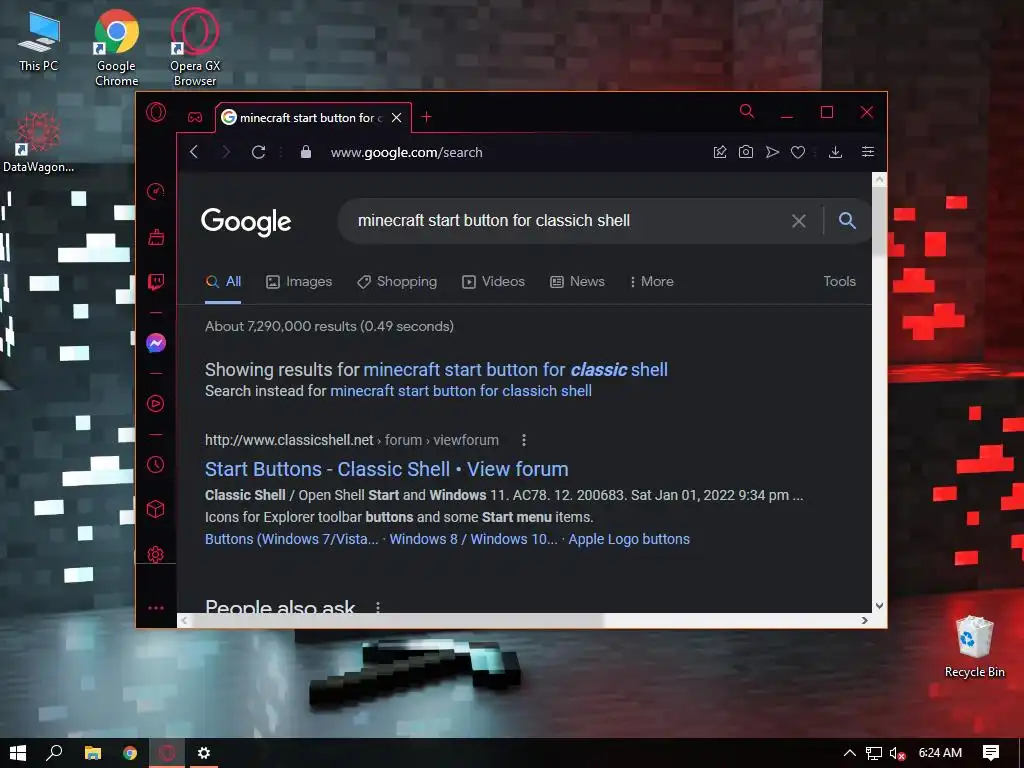Open GX Control speedometer icon in sidebar

[x=155, y=191]
